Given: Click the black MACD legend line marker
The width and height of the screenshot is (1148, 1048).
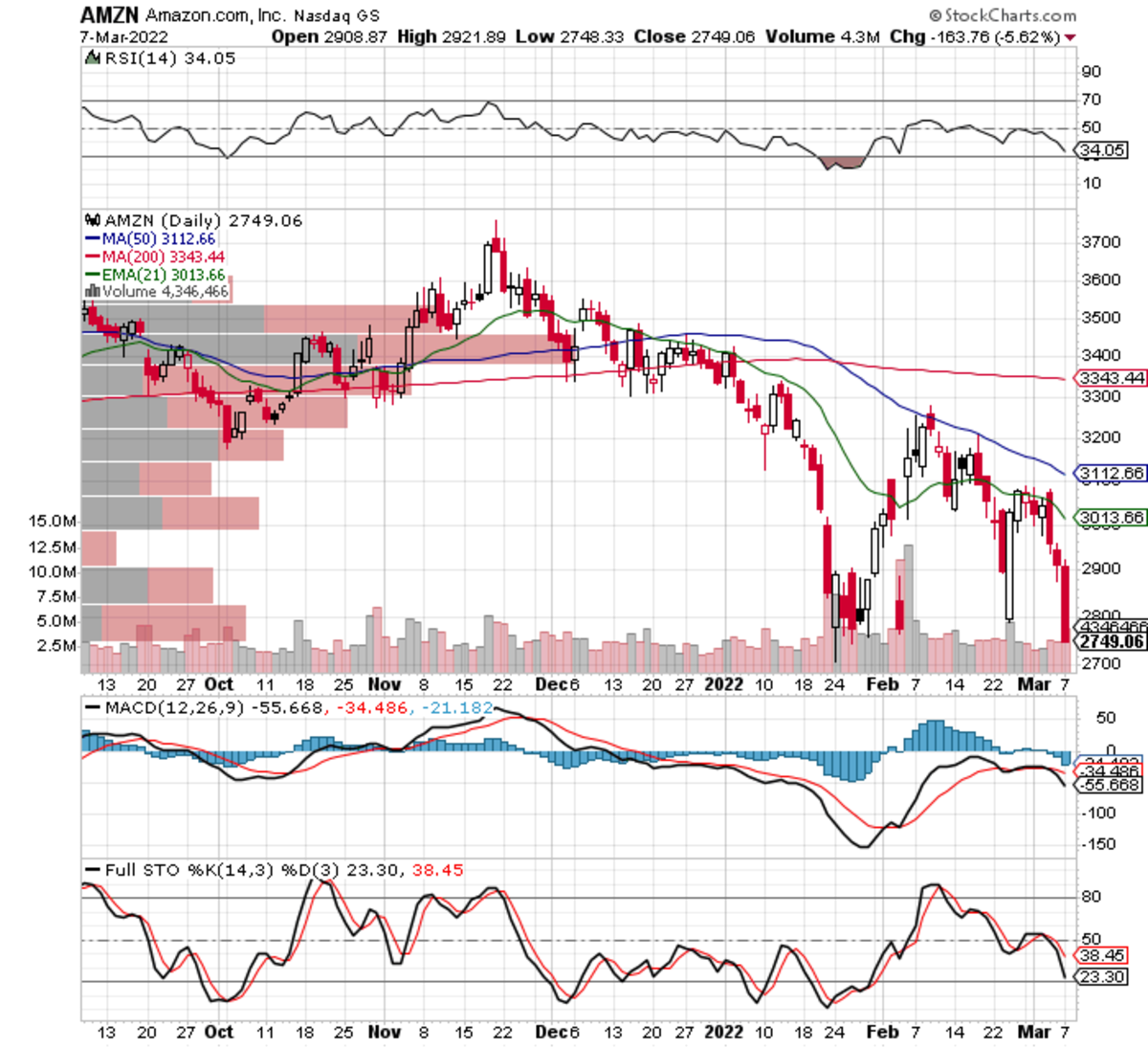Looking at the screenshot, I should coord(93,708).
